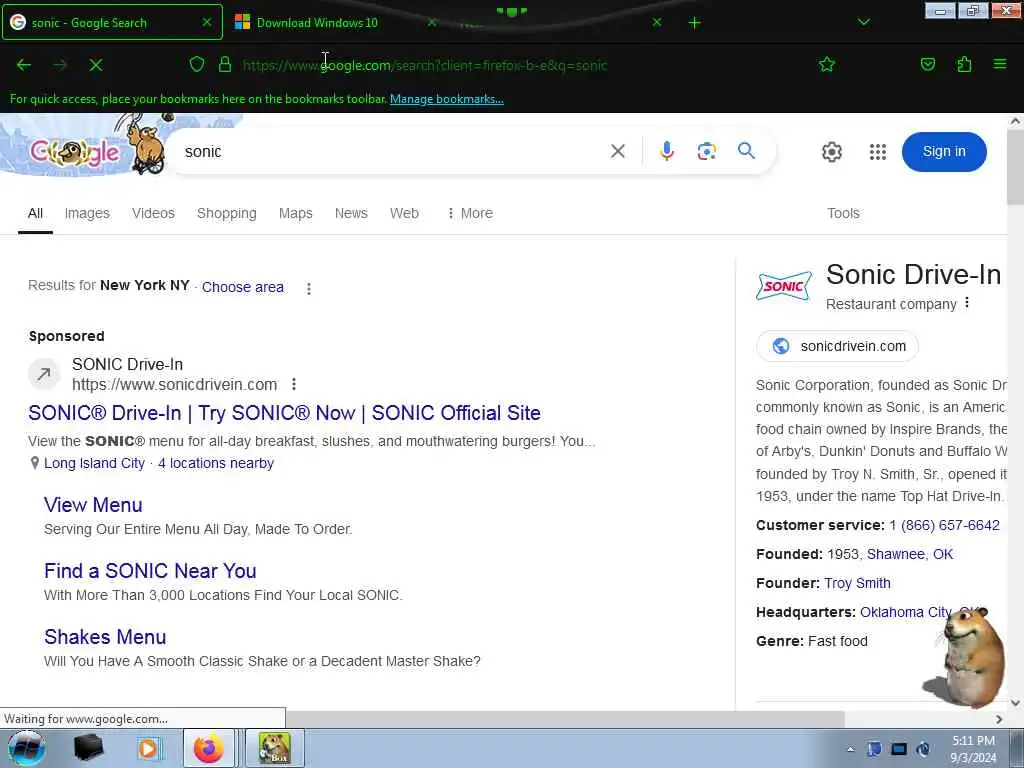The height and width of the screenshot is (768, 1024).
Task: Click inside the Google search field
Action: (x=392, y=152)
